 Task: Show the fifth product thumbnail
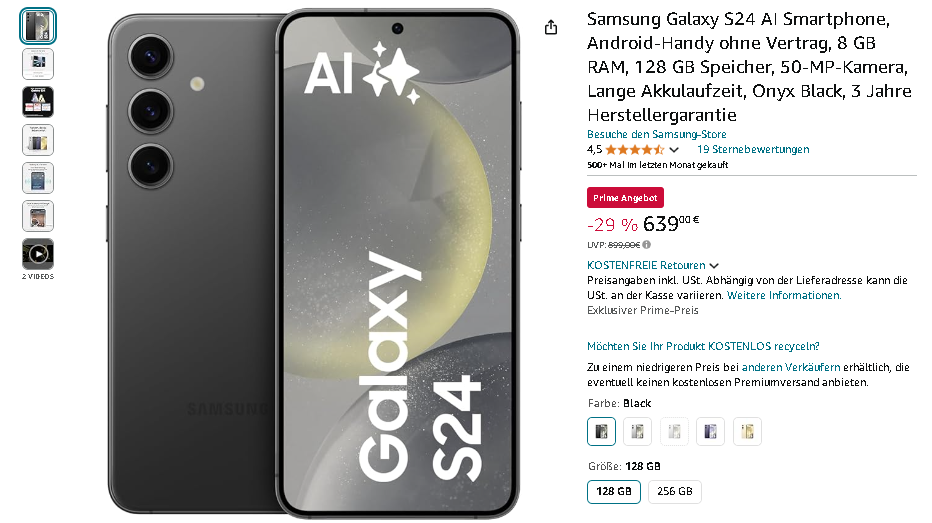coord(38,178)
